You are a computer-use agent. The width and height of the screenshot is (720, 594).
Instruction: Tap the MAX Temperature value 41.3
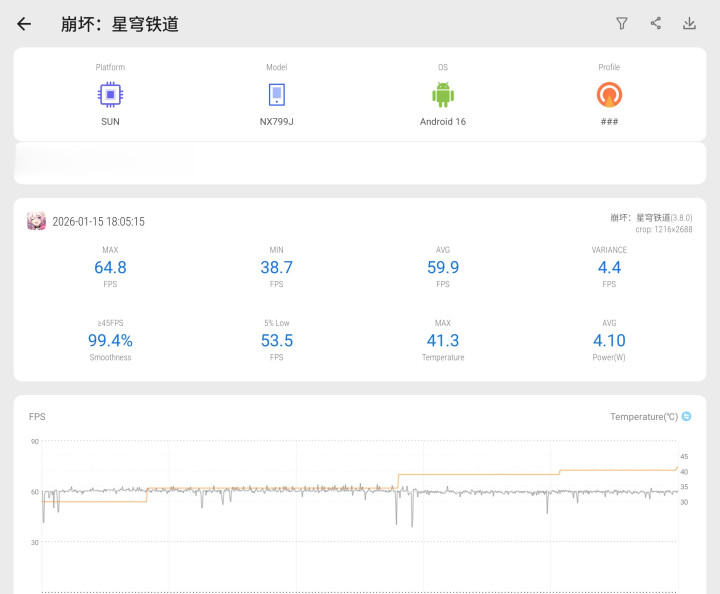(x=443, y=340)
